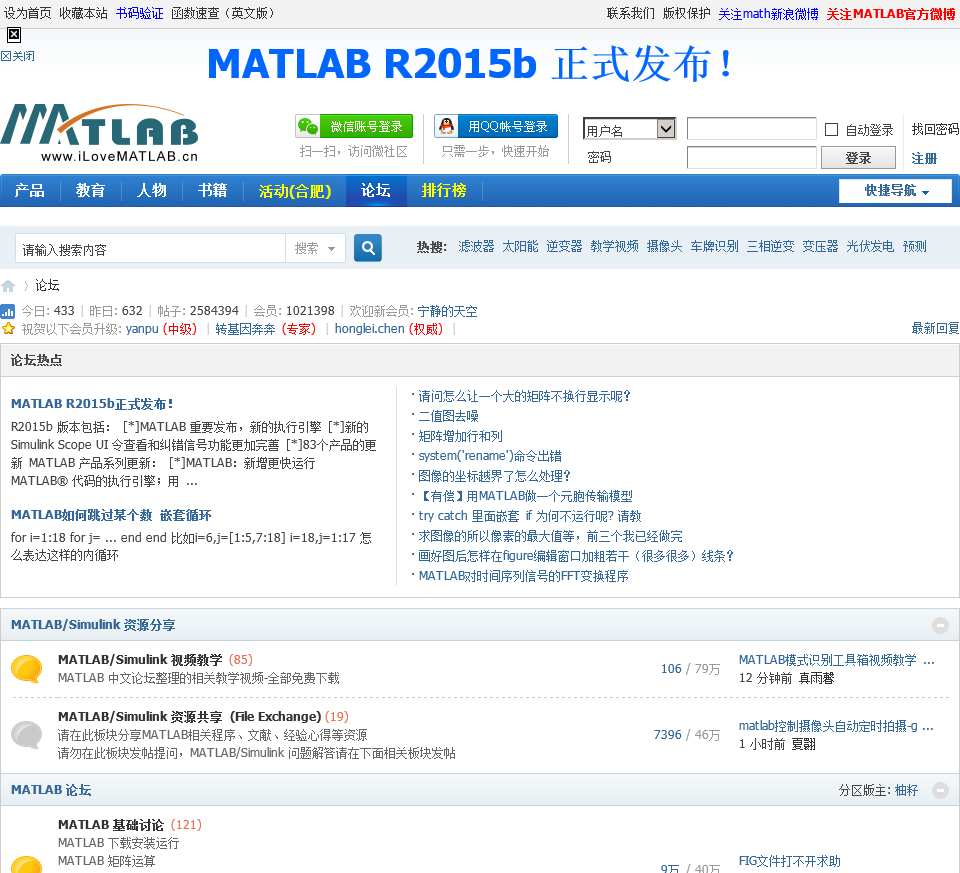
Task: Log in with QQ account button
Action: point(496,126)
